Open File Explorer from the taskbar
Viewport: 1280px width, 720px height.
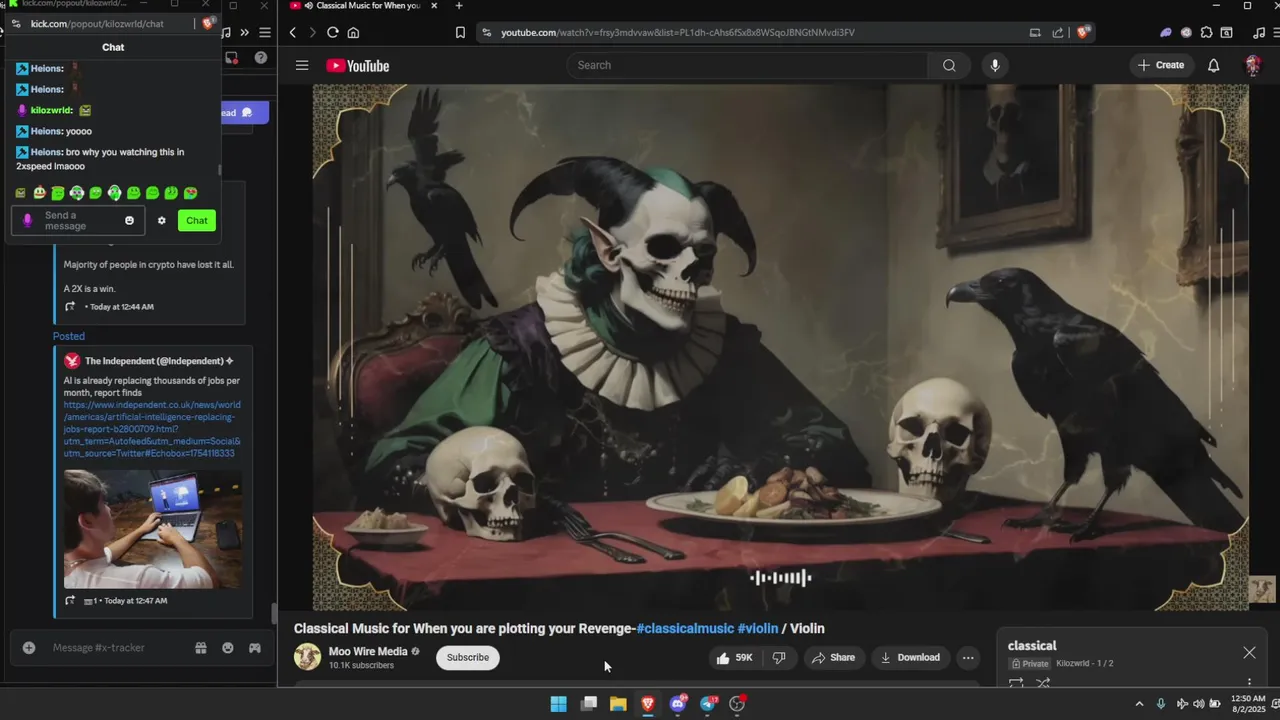[x=618, y=704]
